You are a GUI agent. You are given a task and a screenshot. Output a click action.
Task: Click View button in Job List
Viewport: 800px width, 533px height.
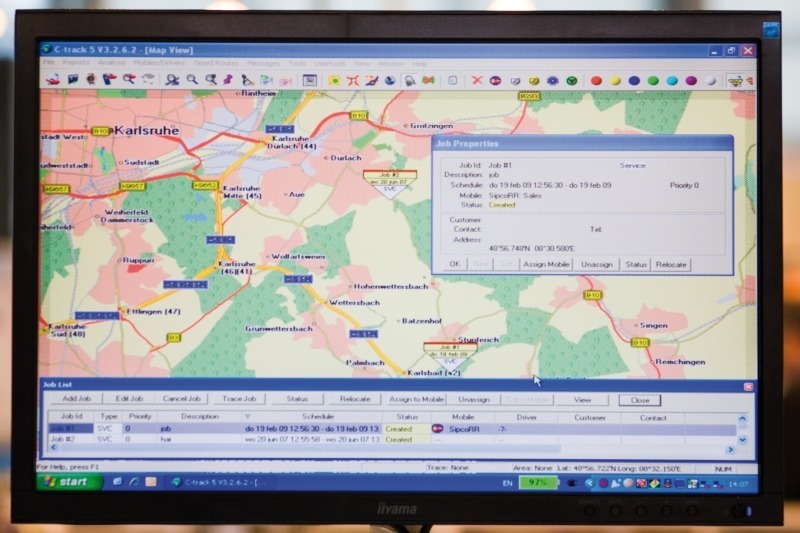pos(582,400)
